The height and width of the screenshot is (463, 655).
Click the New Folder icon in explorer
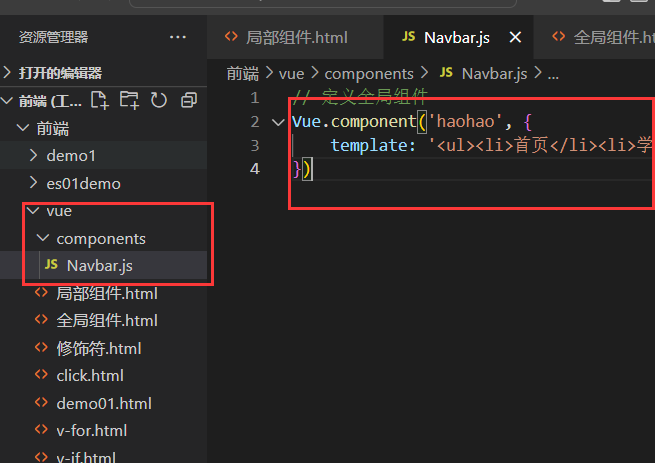click(x=129, y=100)
